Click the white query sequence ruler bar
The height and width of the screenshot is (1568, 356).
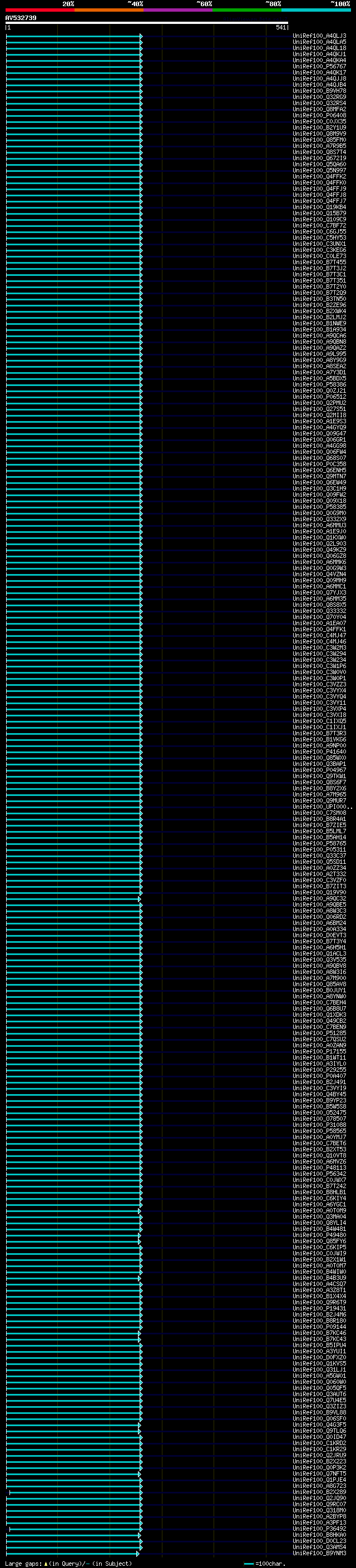[147, 22]
